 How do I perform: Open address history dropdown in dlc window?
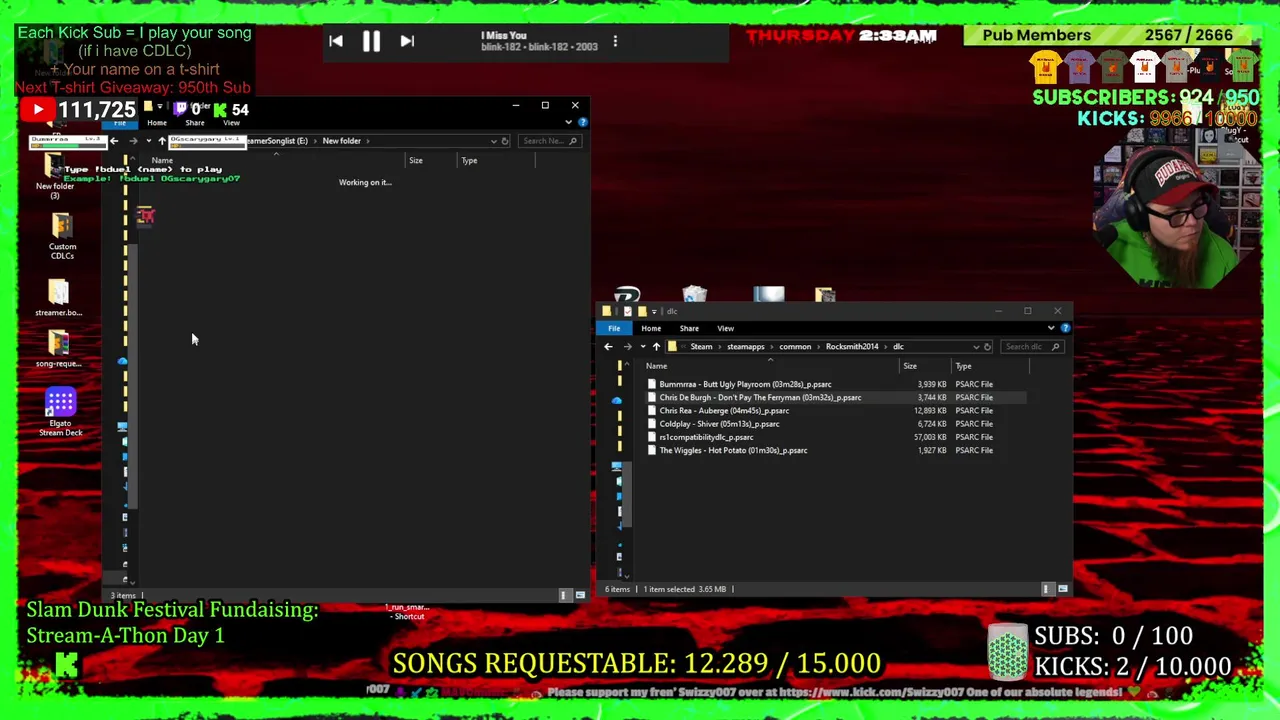click(976, 347)
